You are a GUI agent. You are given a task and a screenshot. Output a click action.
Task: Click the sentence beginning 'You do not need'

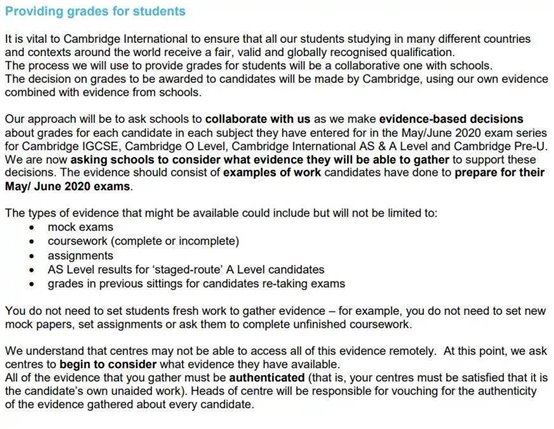point(276,318)
